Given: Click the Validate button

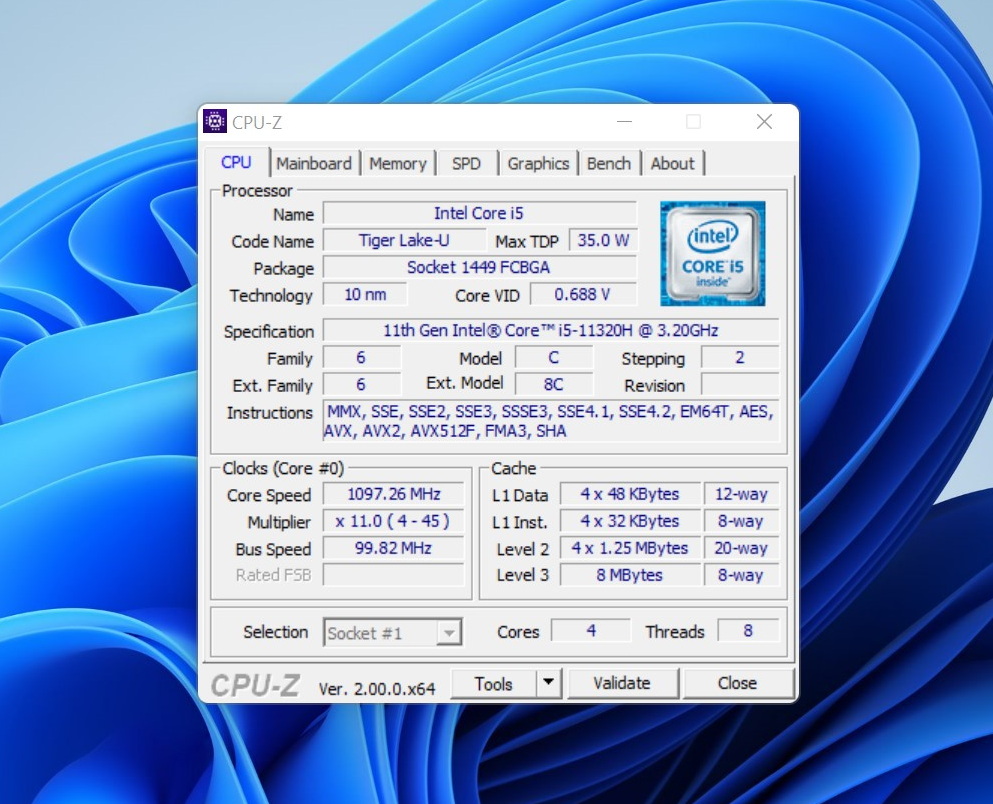Looking at the screenshot, I should tap(622, 683).
